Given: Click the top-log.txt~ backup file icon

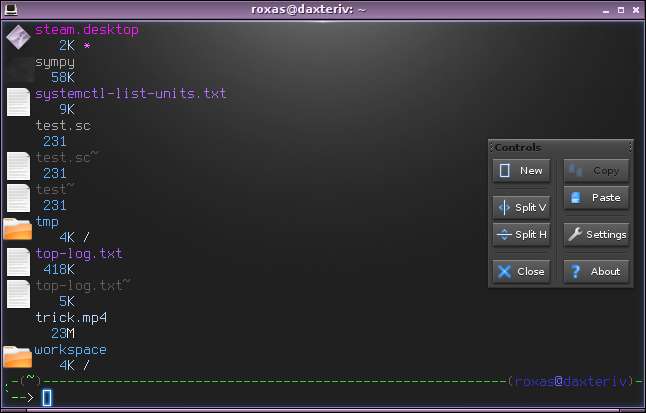Looking at the screenshot, I should pyautogui.click(x=18, y=294).
